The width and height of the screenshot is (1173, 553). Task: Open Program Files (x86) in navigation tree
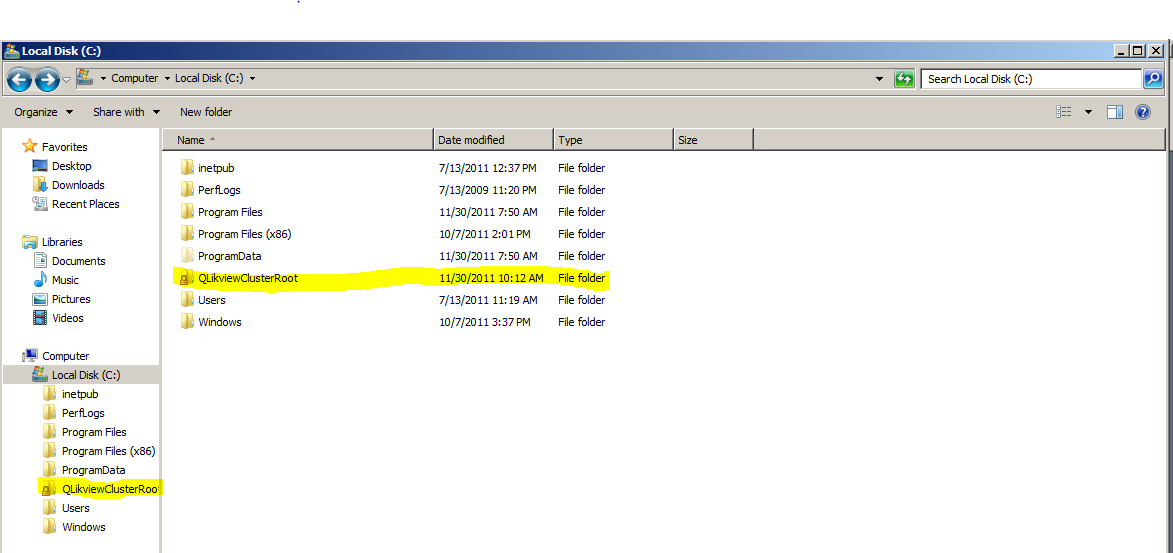pyautogui.click(x=99, y=451)
